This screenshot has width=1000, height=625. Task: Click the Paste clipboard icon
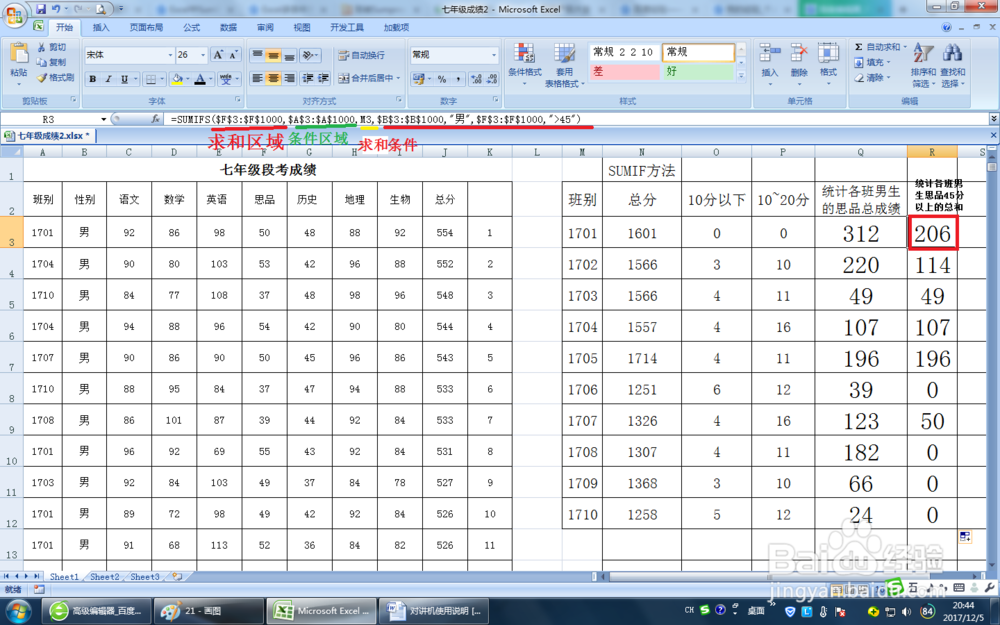[x=18, y=55]
